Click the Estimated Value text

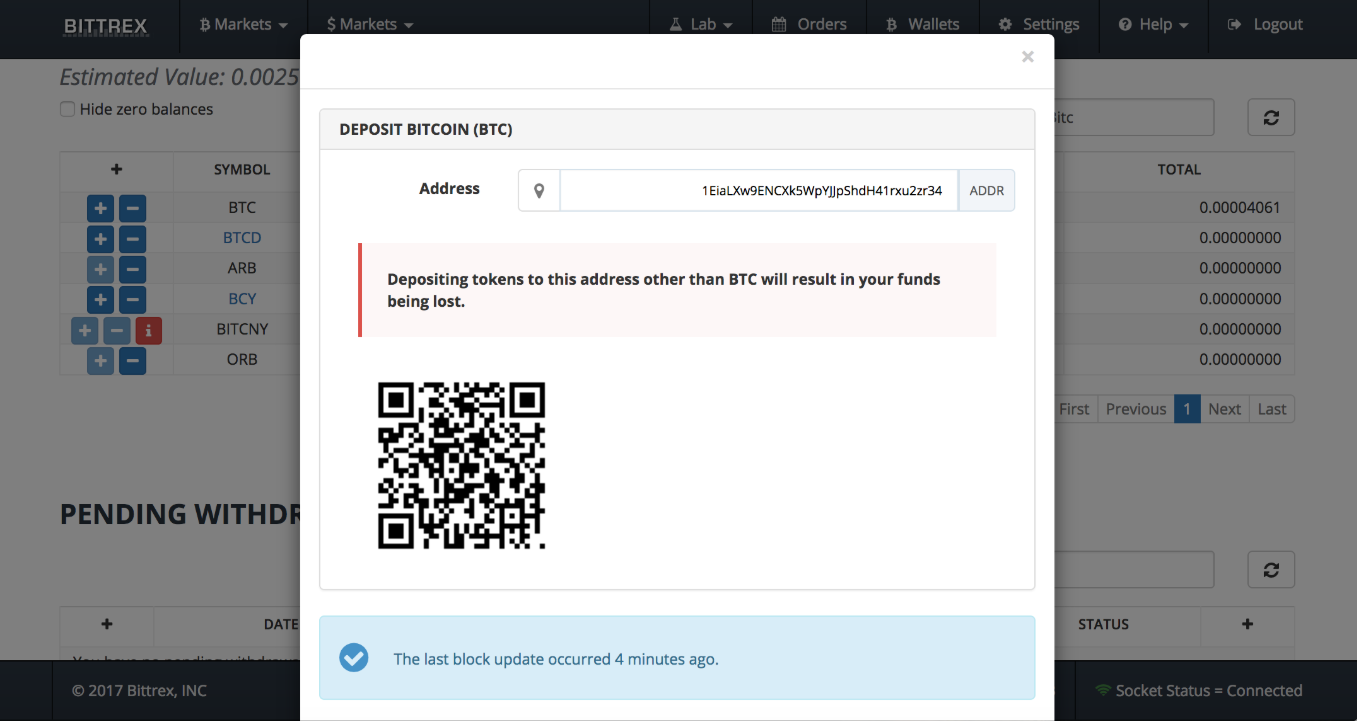[180, 77]
